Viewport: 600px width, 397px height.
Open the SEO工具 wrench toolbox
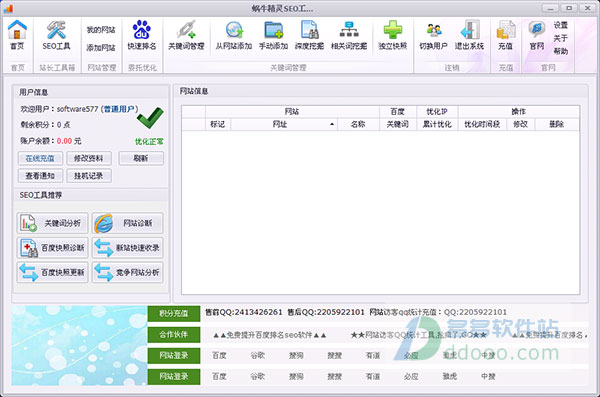coord(56,35)
